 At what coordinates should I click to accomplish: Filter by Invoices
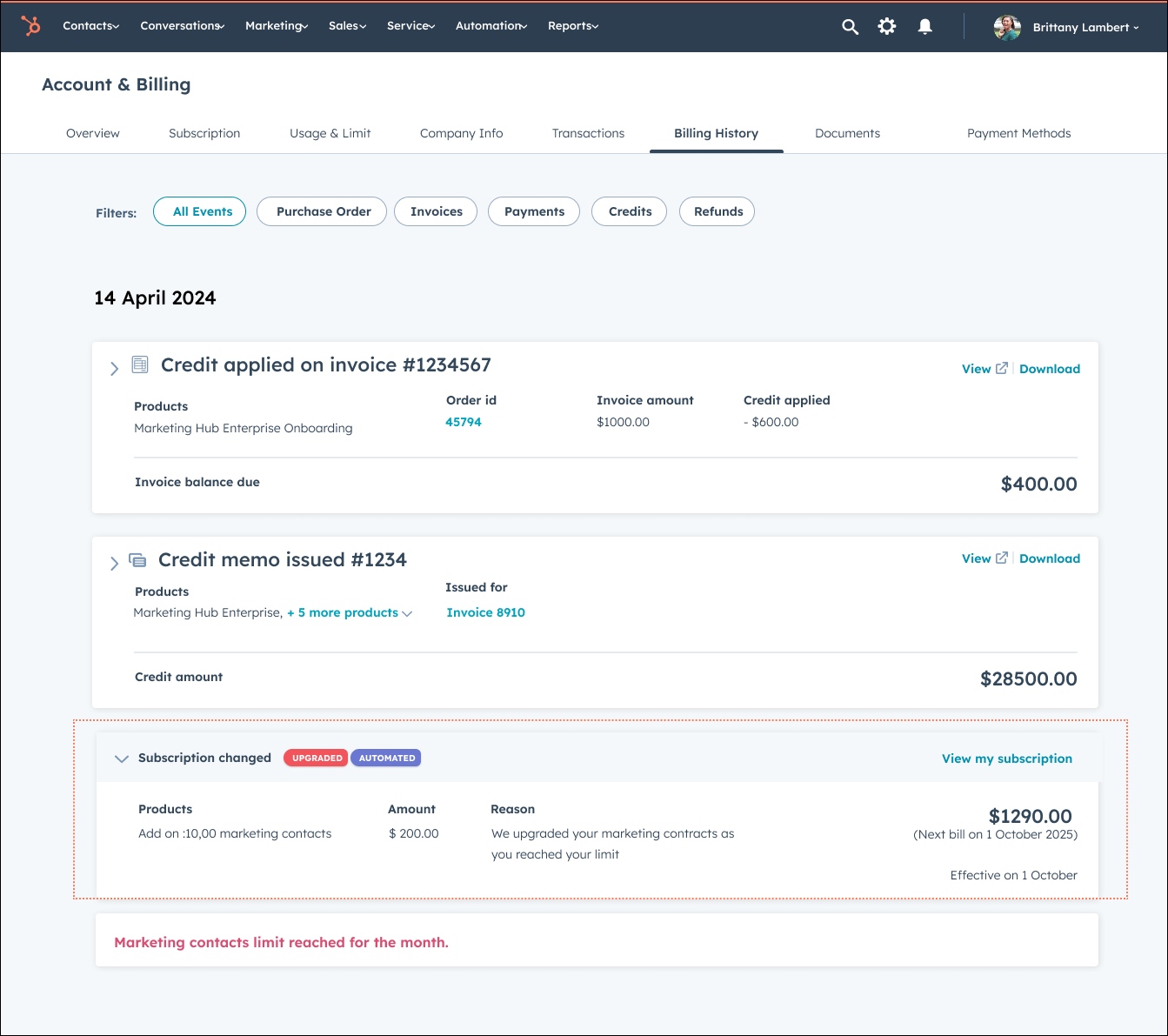436,211
